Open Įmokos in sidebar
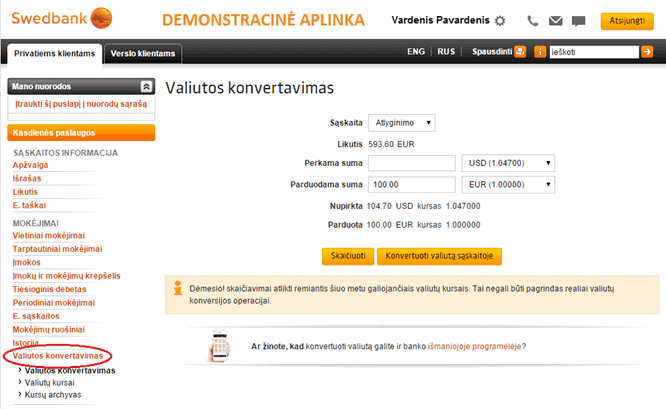Screen dimensions: 666x409 pos(26,262)
